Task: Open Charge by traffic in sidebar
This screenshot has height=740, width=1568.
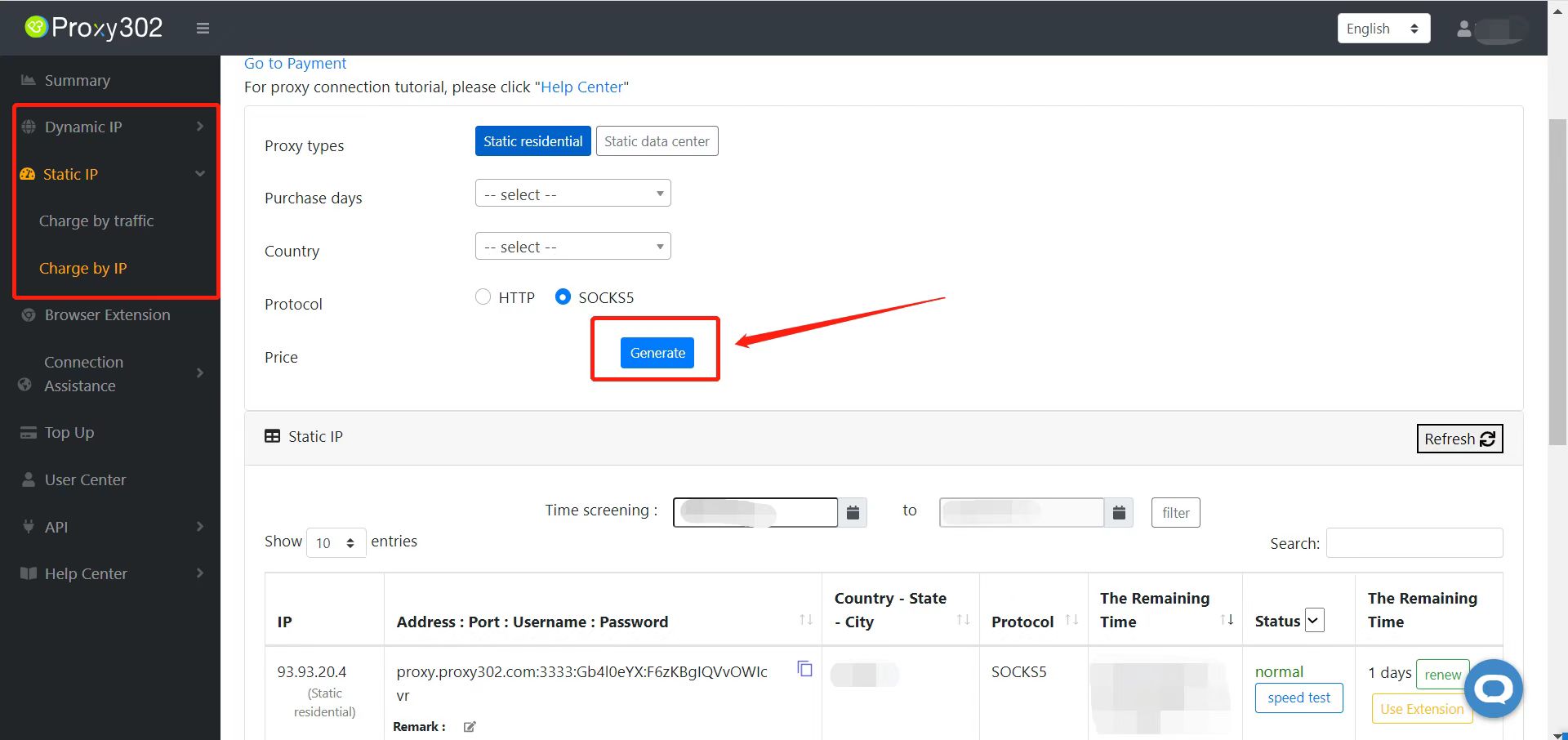Action: point(96,221)
